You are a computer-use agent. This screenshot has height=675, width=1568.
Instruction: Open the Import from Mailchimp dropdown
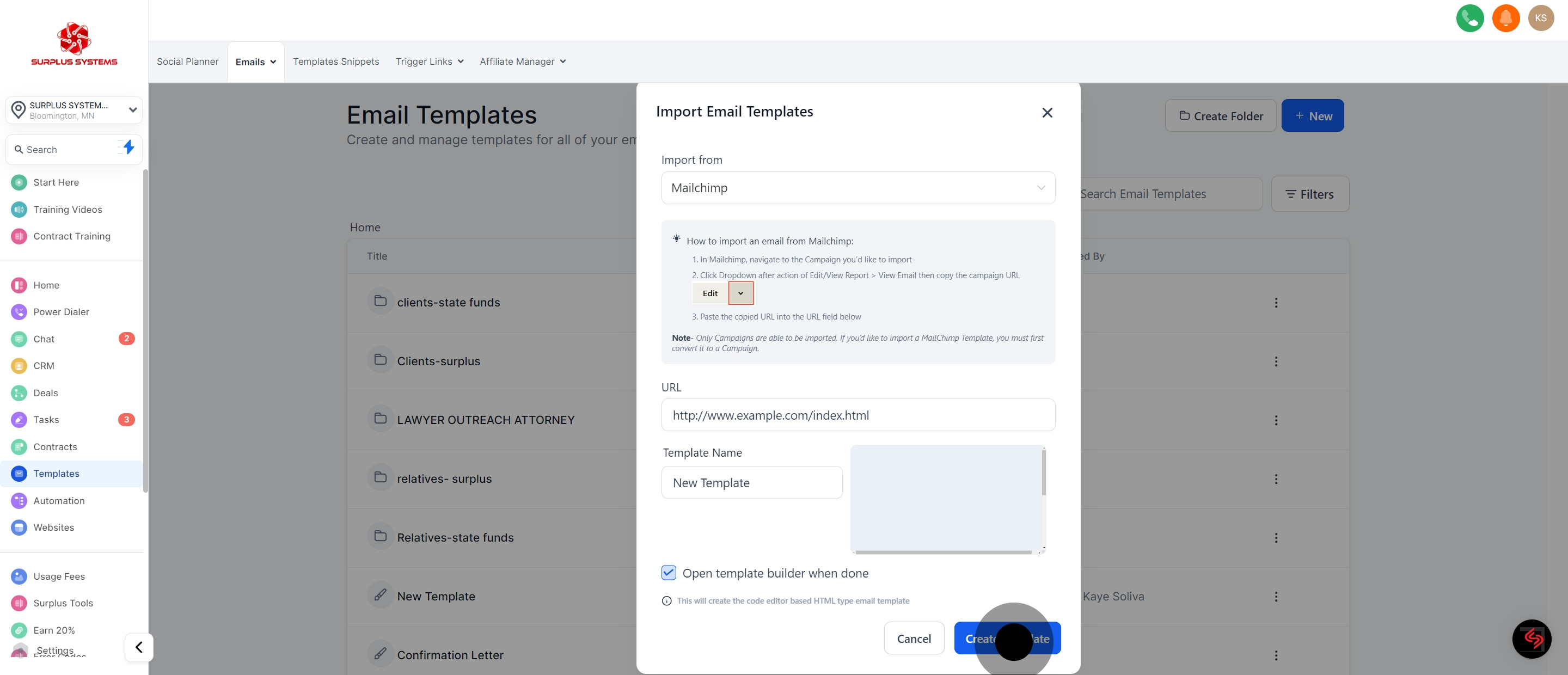click(x=857, y=187)
